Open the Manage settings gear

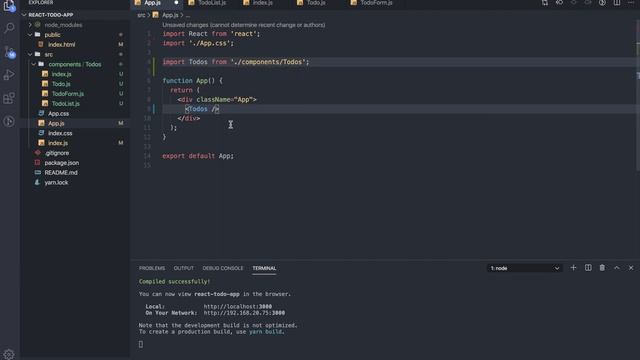(x=9, y=354)
